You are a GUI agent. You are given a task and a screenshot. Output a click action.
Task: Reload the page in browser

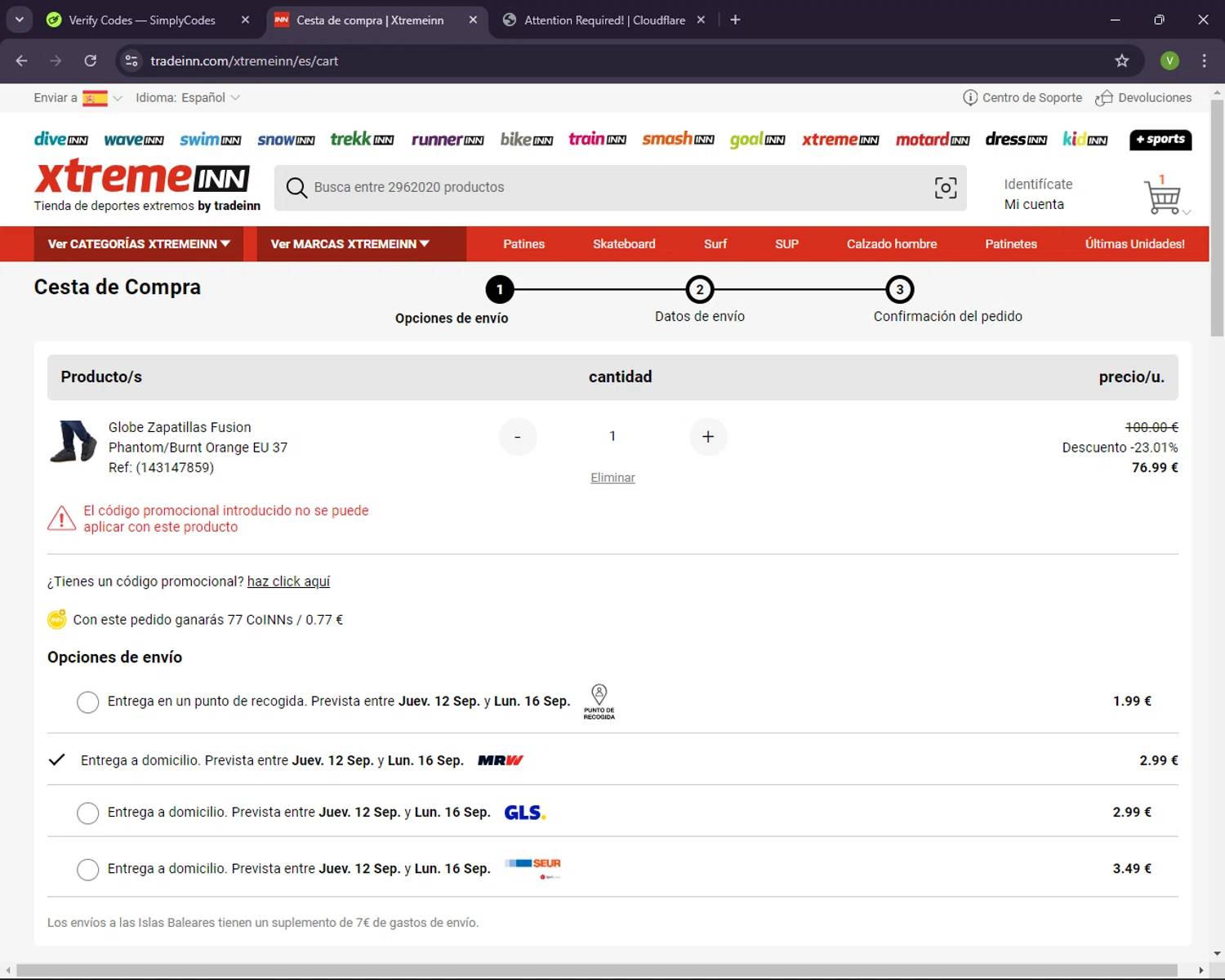91,60
